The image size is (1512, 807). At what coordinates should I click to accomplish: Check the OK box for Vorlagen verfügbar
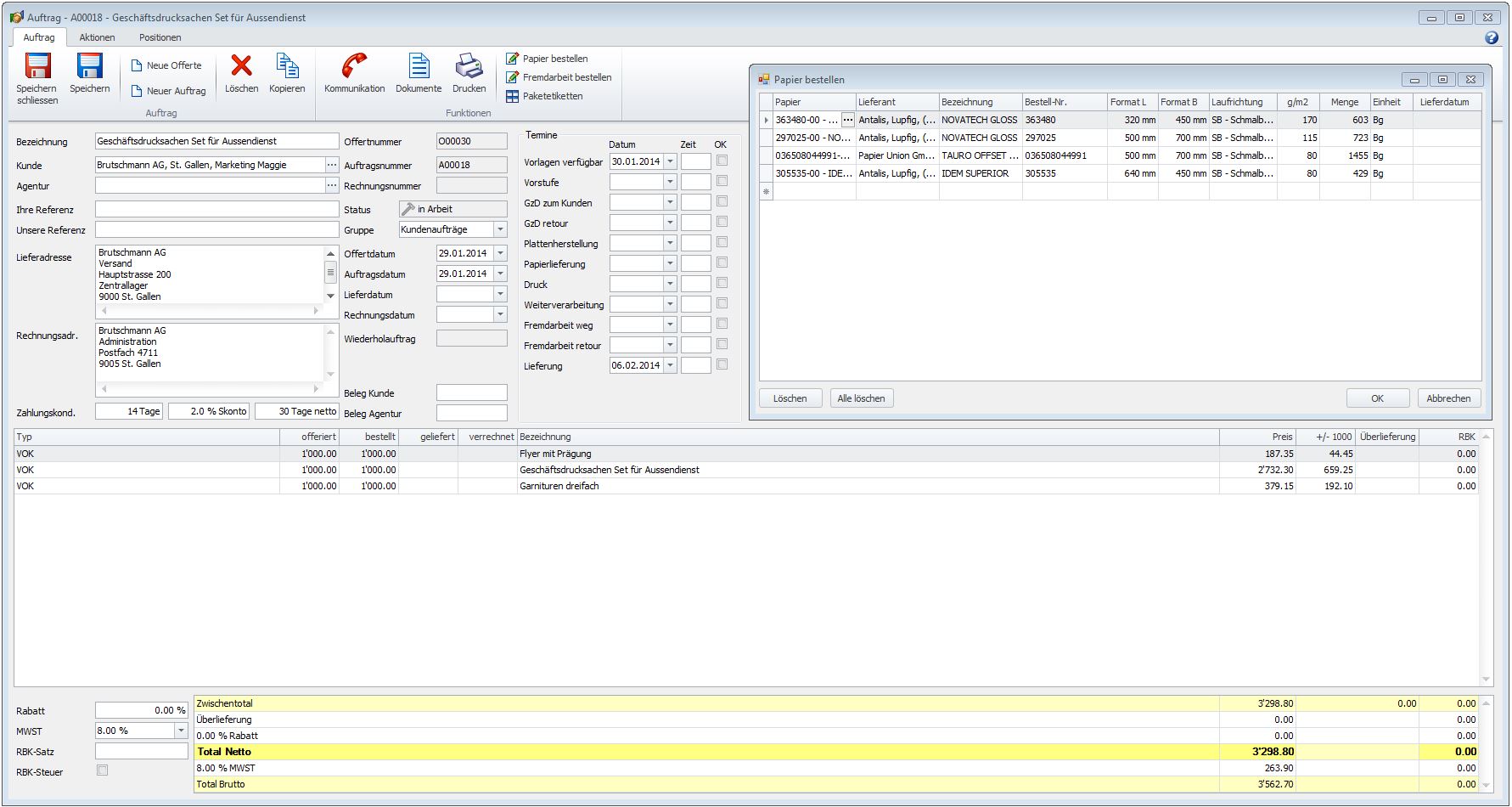(722, 161)
